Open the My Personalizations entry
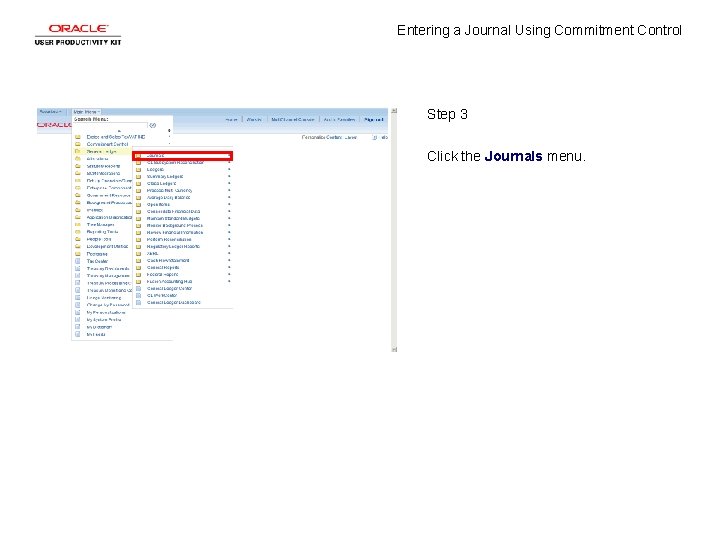The height and width of the screenshot is (540, 720). (106, 312)
